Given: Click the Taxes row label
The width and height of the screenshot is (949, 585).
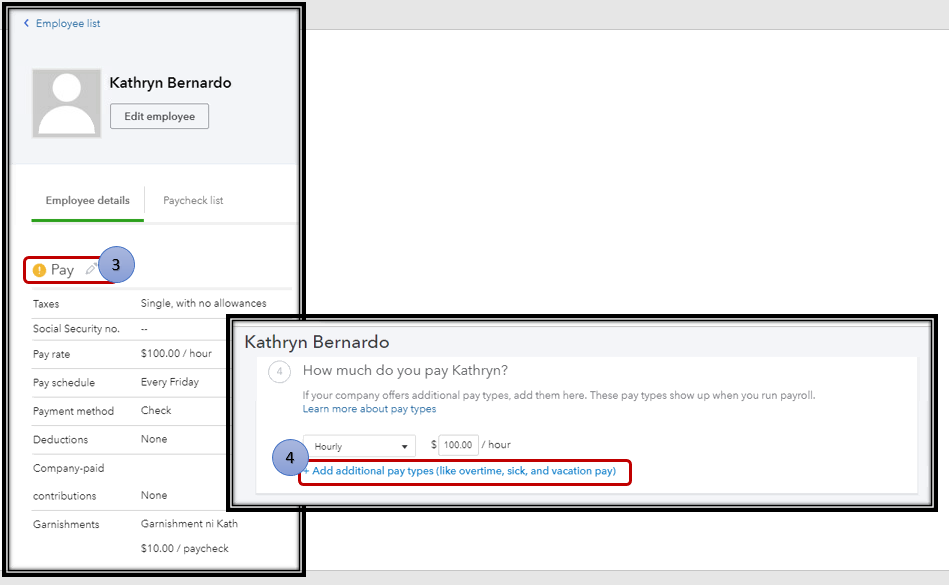Looking at the screenshot, I should (46, 304).
